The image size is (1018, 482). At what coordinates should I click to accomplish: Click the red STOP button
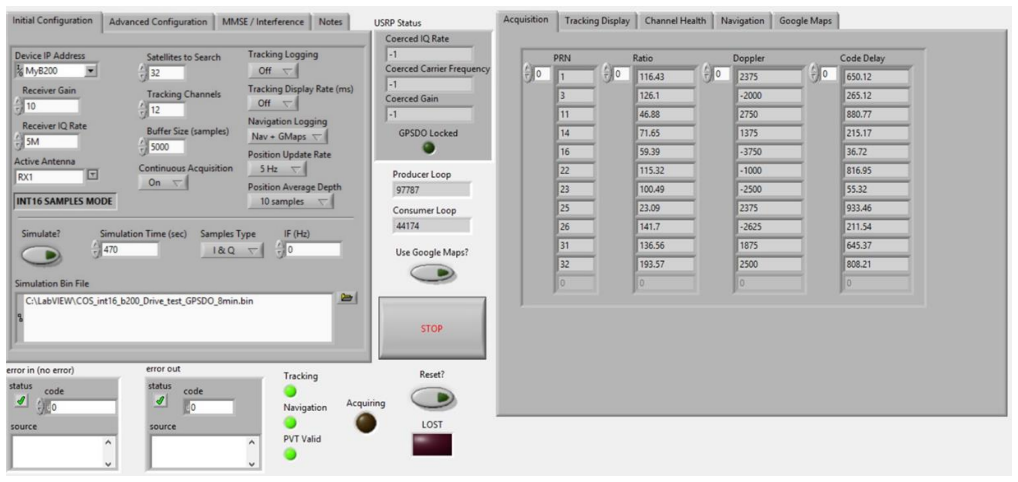pyautogui.click(x=432, y=328)
